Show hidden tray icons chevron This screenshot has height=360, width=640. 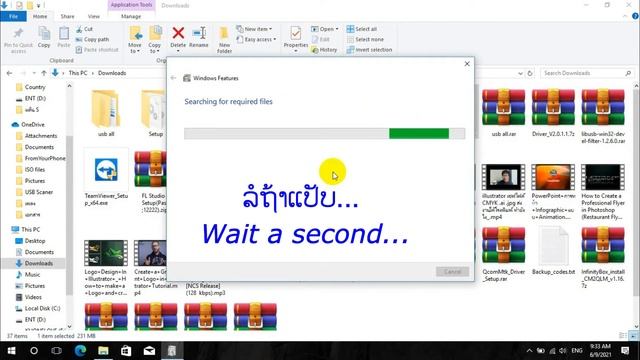[529, 351]
